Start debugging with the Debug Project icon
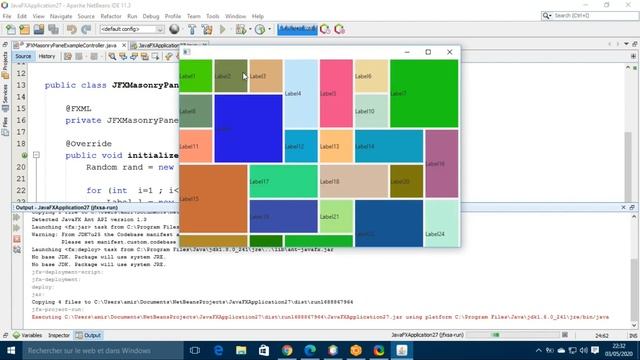640x360 pixels. coord(240,29)
